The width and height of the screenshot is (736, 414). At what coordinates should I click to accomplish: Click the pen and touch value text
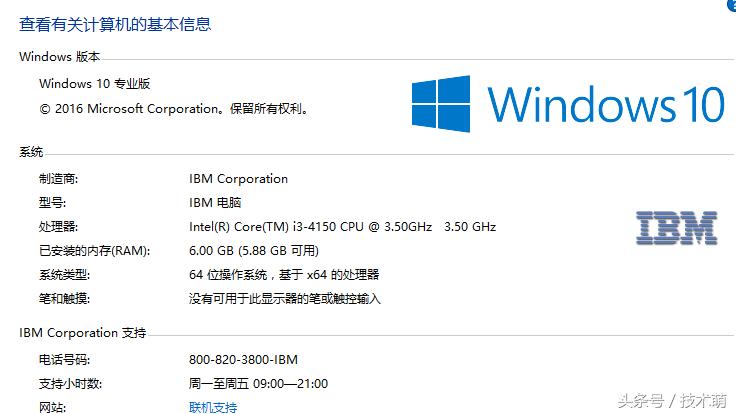pyautogui.click(x=285, y=298)
